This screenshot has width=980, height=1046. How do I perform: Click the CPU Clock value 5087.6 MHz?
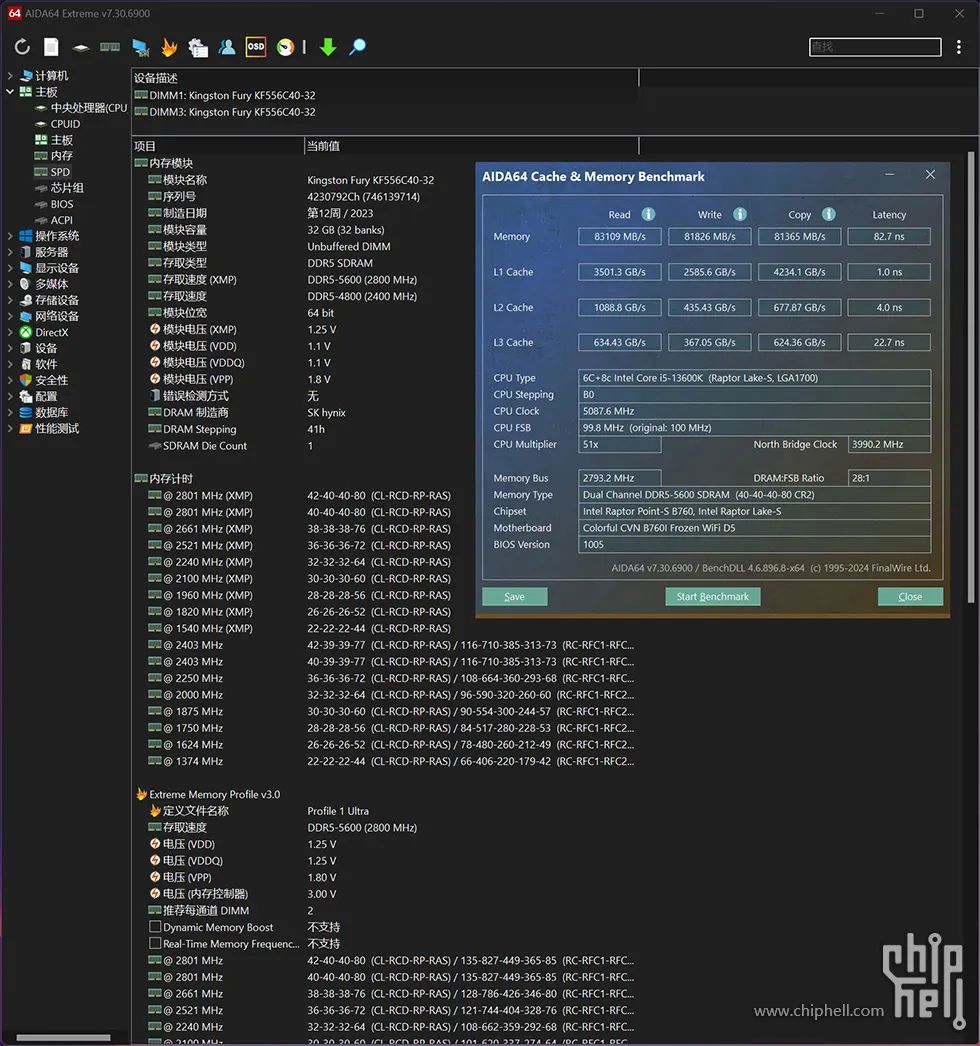[x=755, y=411]
